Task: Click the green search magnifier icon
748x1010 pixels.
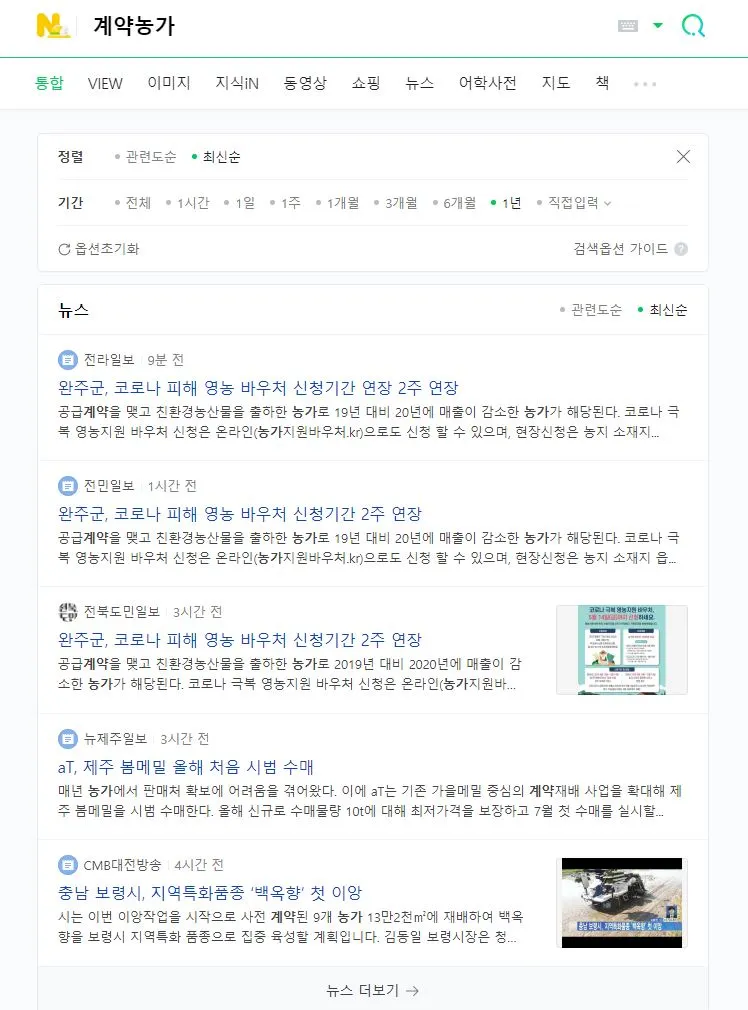Action: tap(693, 26)
